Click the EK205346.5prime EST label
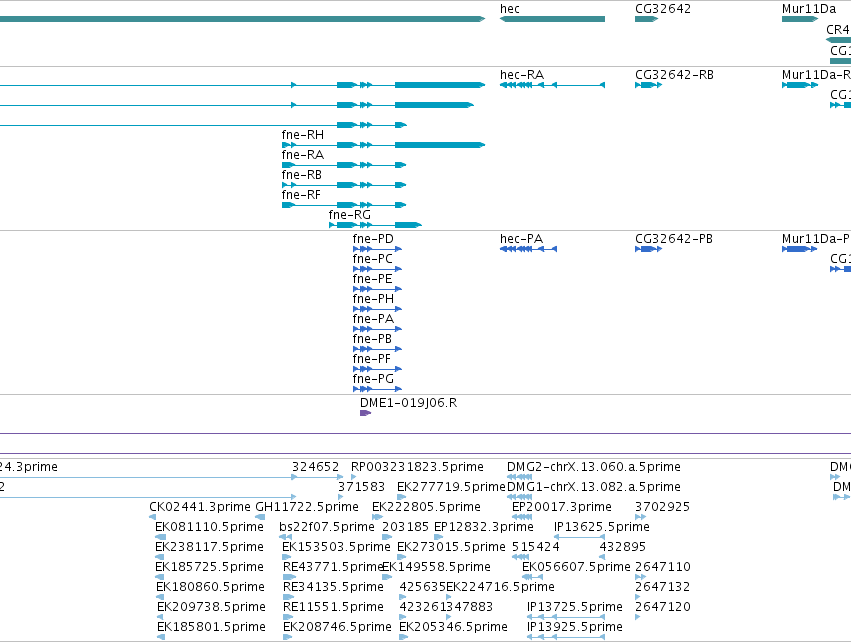The width and height of the screenshot is (851, 642). (x=453, y=628)
